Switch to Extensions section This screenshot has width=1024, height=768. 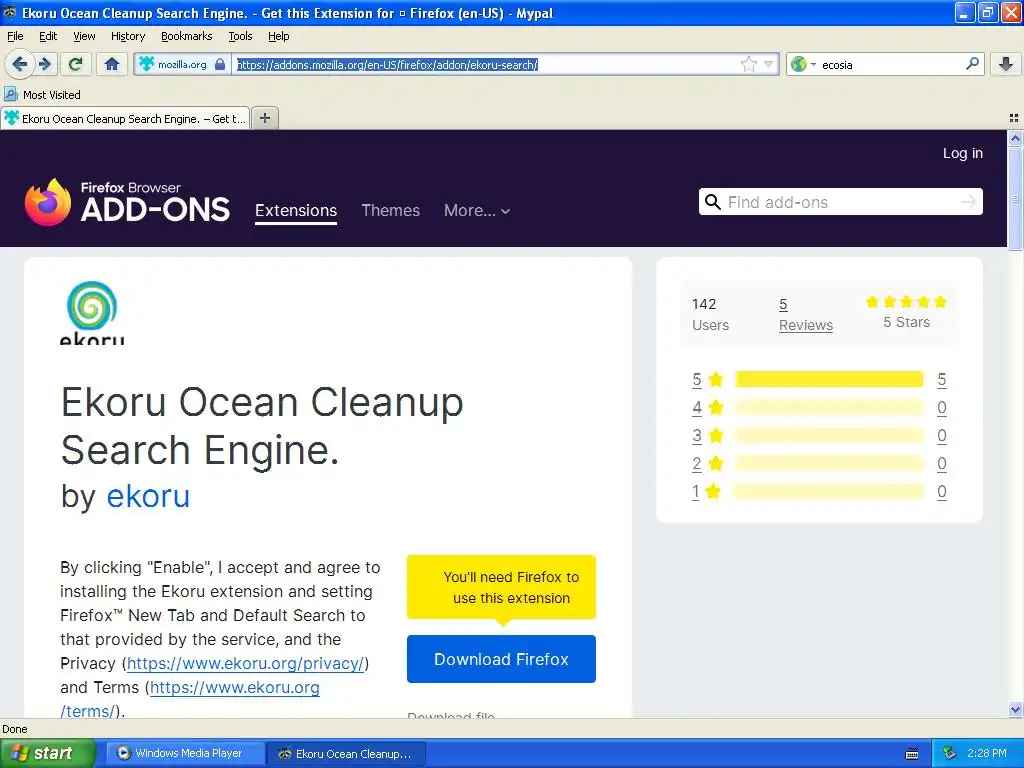pos(296,210)
